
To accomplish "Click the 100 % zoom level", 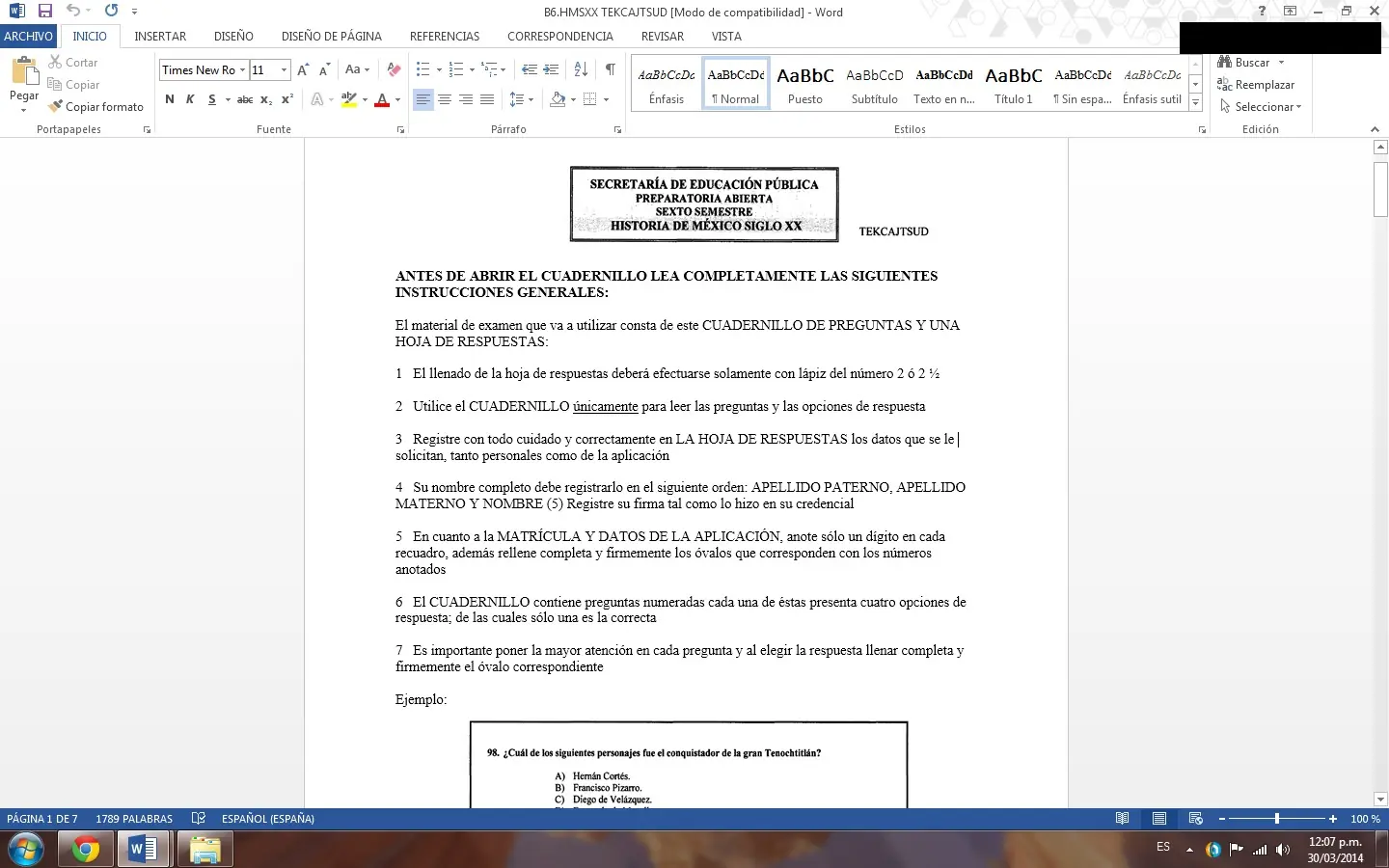I will coord(1365,819).
